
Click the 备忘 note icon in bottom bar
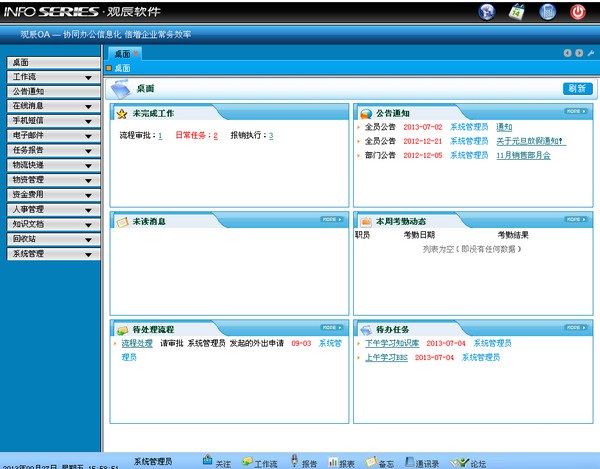pos(371,462)
